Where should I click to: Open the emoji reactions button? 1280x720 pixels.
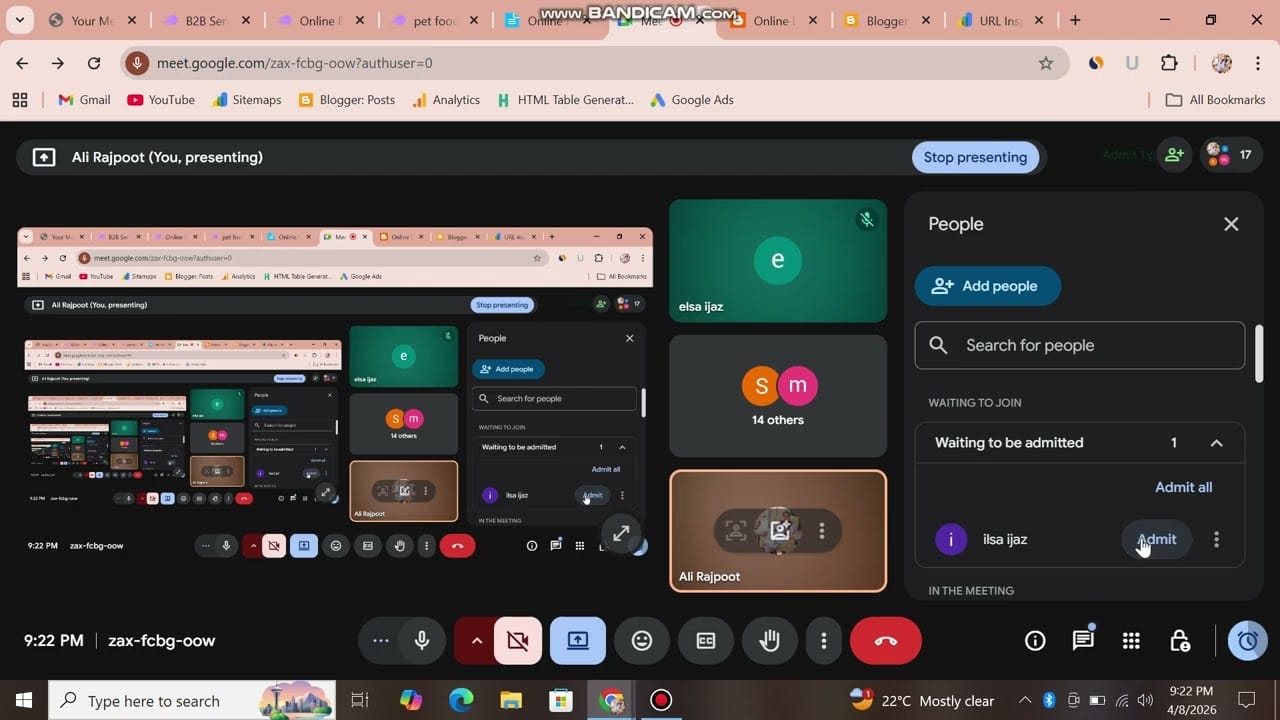(642, 641)
